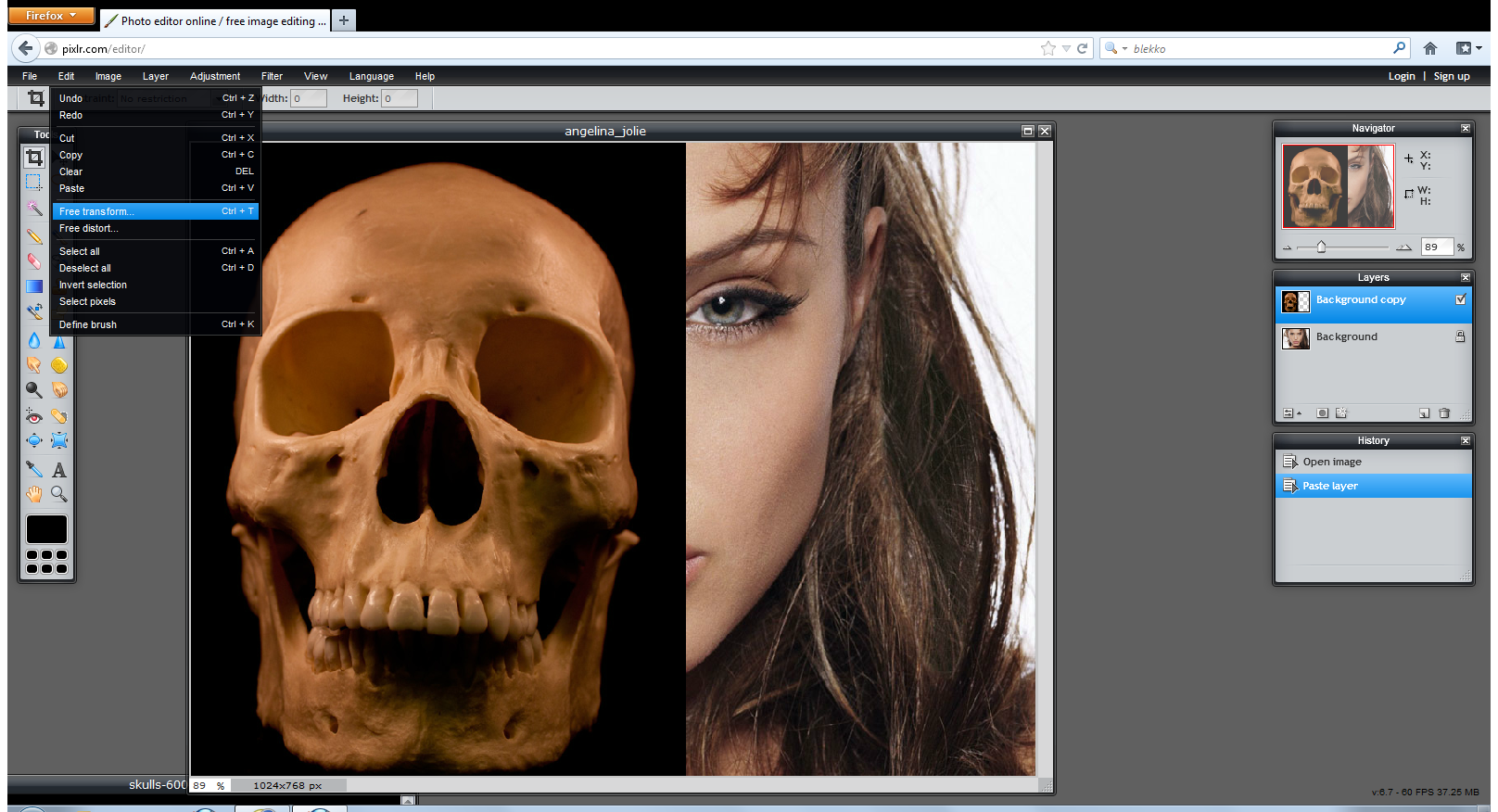The width and height of the screenshot is (1498, 812).
Task: Click the Navigator zoom slider handle
Action: coord(1322,247)
